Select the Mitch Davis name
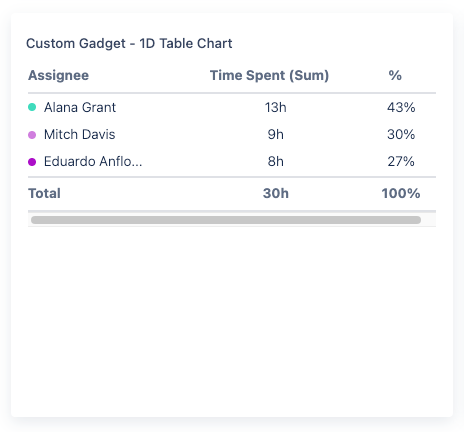 click(79, 134)
